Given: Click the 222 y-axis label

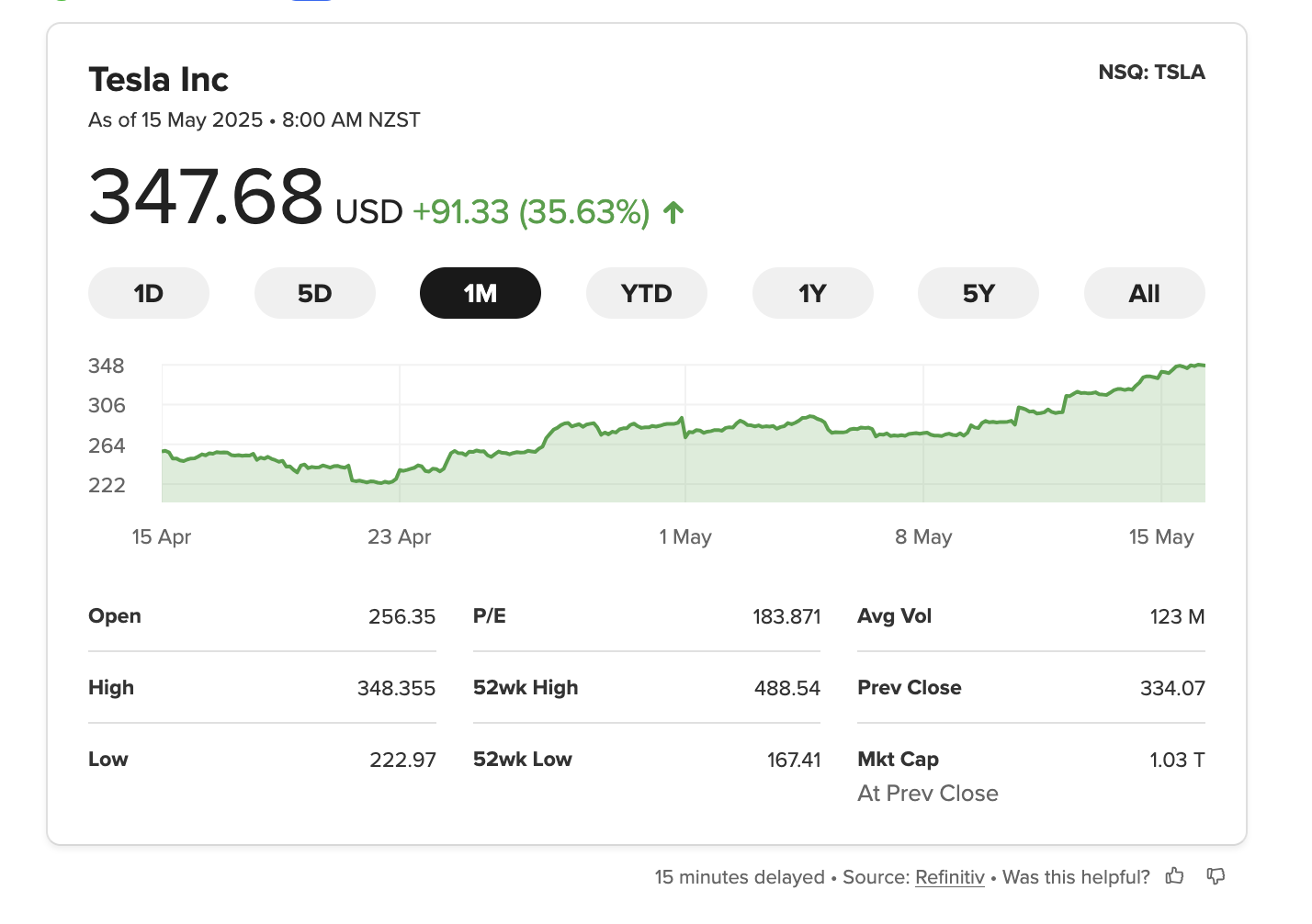Looking at the screenshot, I should pos(107,485).
